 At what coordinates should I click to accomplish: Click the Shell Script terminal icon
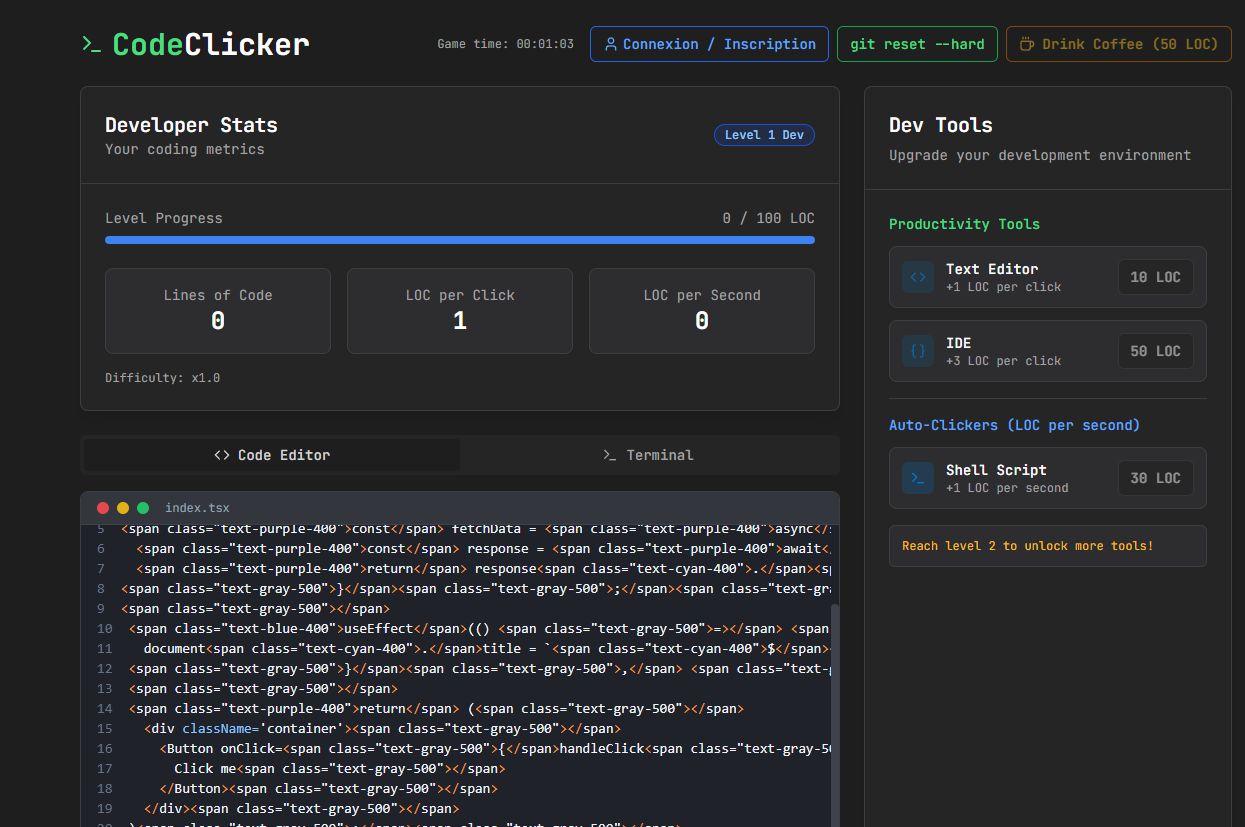pyautogui.click(x=917, y=478)
